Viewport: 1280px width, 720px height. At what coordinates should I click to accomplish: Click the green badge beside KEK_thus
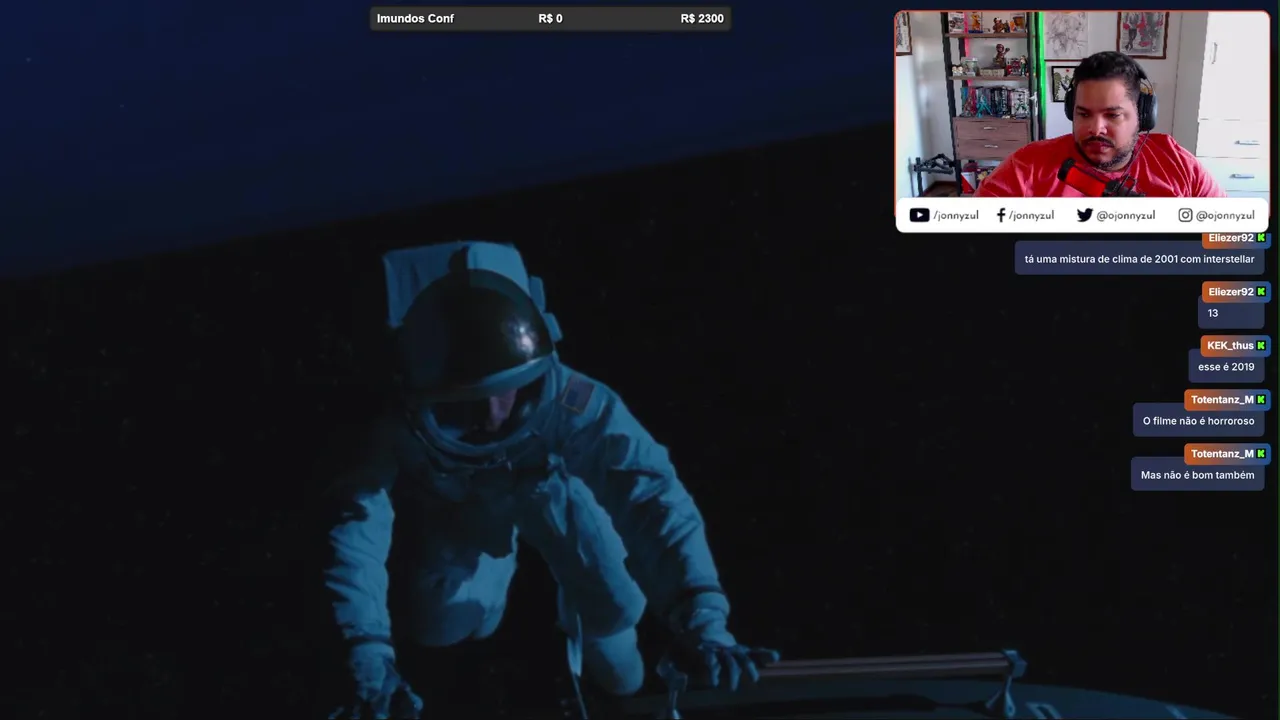pos(1261,346)
